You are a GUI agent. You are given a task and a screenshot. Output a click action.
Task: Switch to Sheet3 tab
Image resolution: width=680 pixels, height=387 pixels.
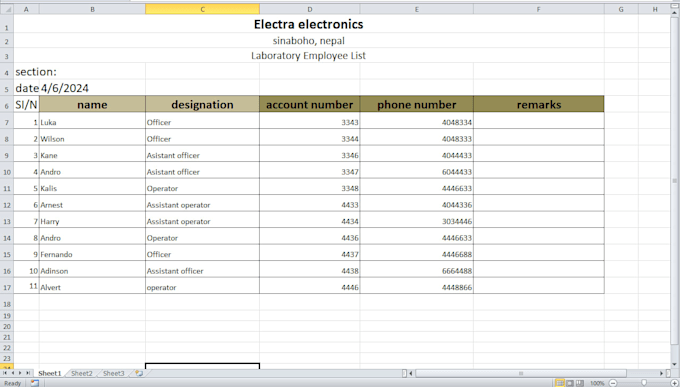click(114, 373)
